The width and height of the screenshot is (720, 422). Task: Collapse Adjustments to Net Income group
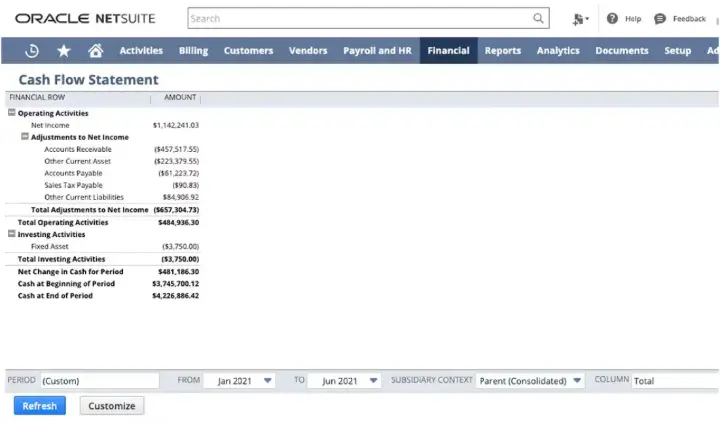[x=25, y=137]
